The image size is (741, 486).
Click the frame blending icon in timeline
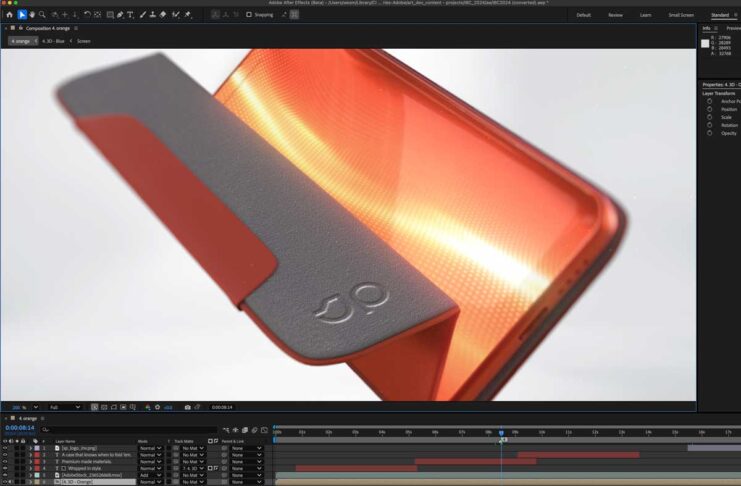pyautogui.click(x=245, y=430)
